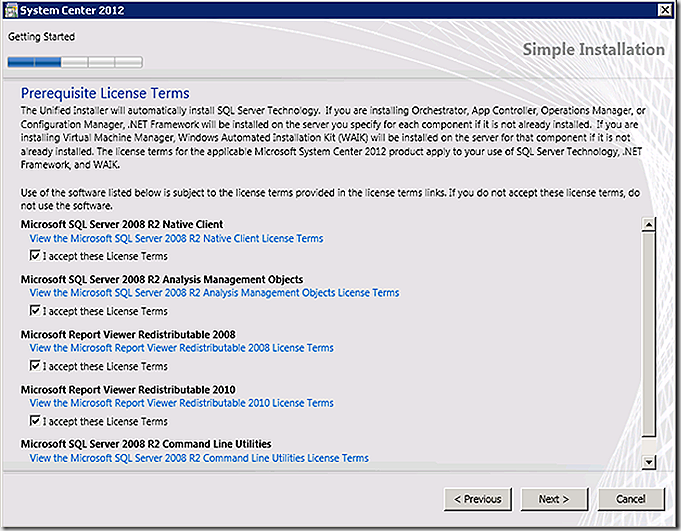Toggle Analysis Management Objects license acceptance checkbox
Screen dimensions: 681x531
click(x=35, y=310)
